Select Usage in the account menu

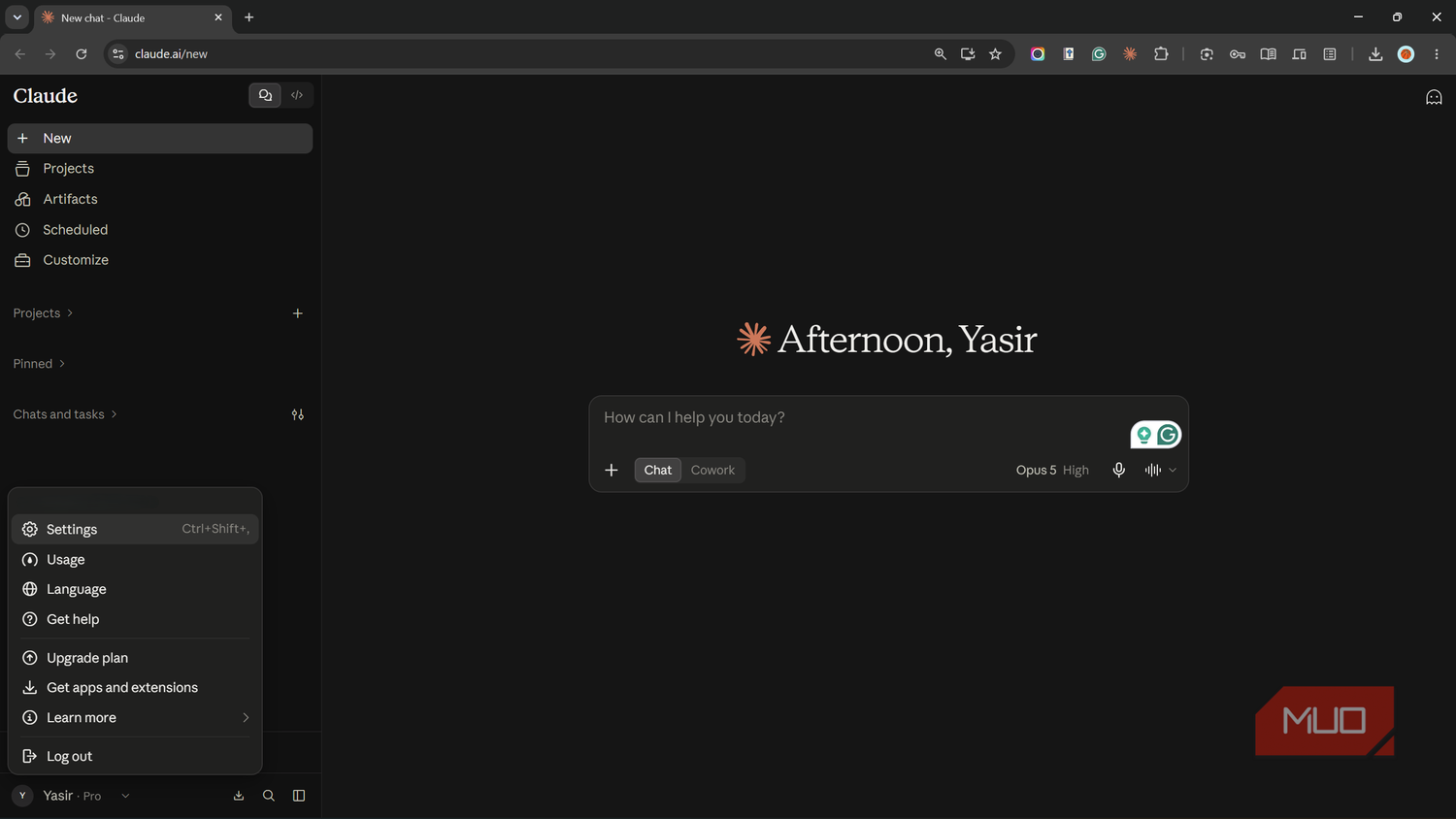pyautogui.click(x=135, y=560)
